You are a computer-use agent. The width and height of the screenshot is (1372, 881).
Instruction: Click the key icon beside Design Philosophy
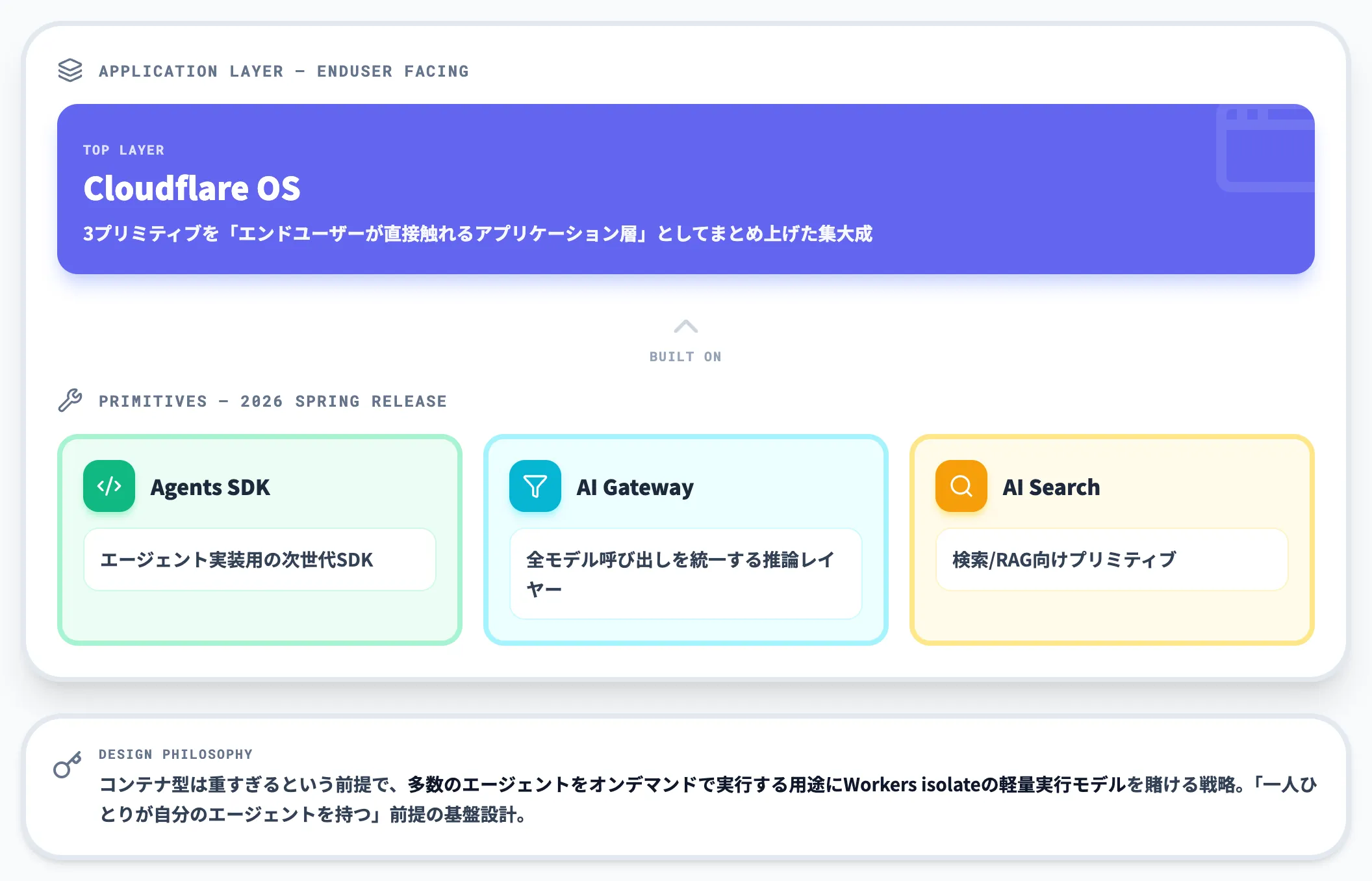[68, 765]
